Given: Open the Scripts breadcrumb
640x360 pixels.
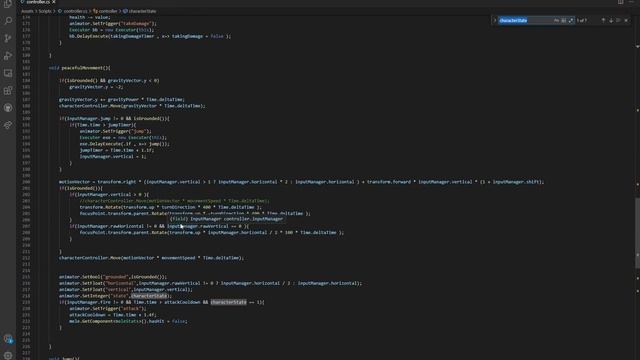Looking at the screenshot, I should click(x=45, y=11).
